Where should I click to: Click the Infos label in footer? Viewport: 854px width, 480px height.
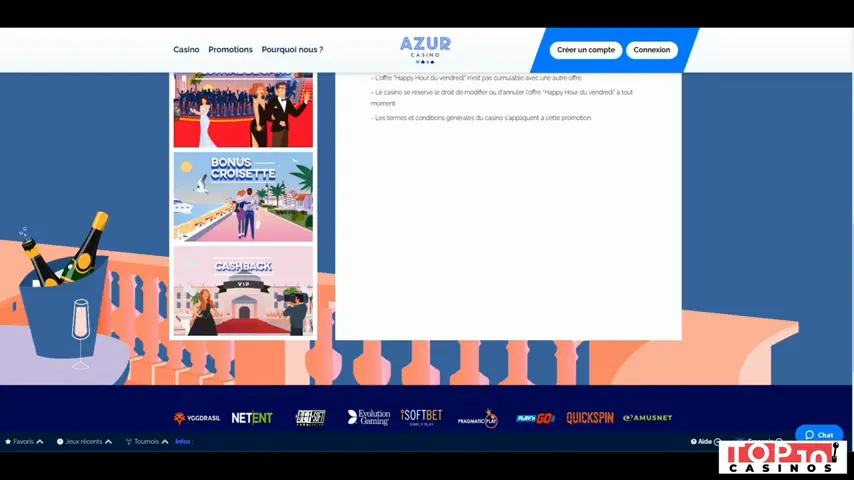point(184,442)
